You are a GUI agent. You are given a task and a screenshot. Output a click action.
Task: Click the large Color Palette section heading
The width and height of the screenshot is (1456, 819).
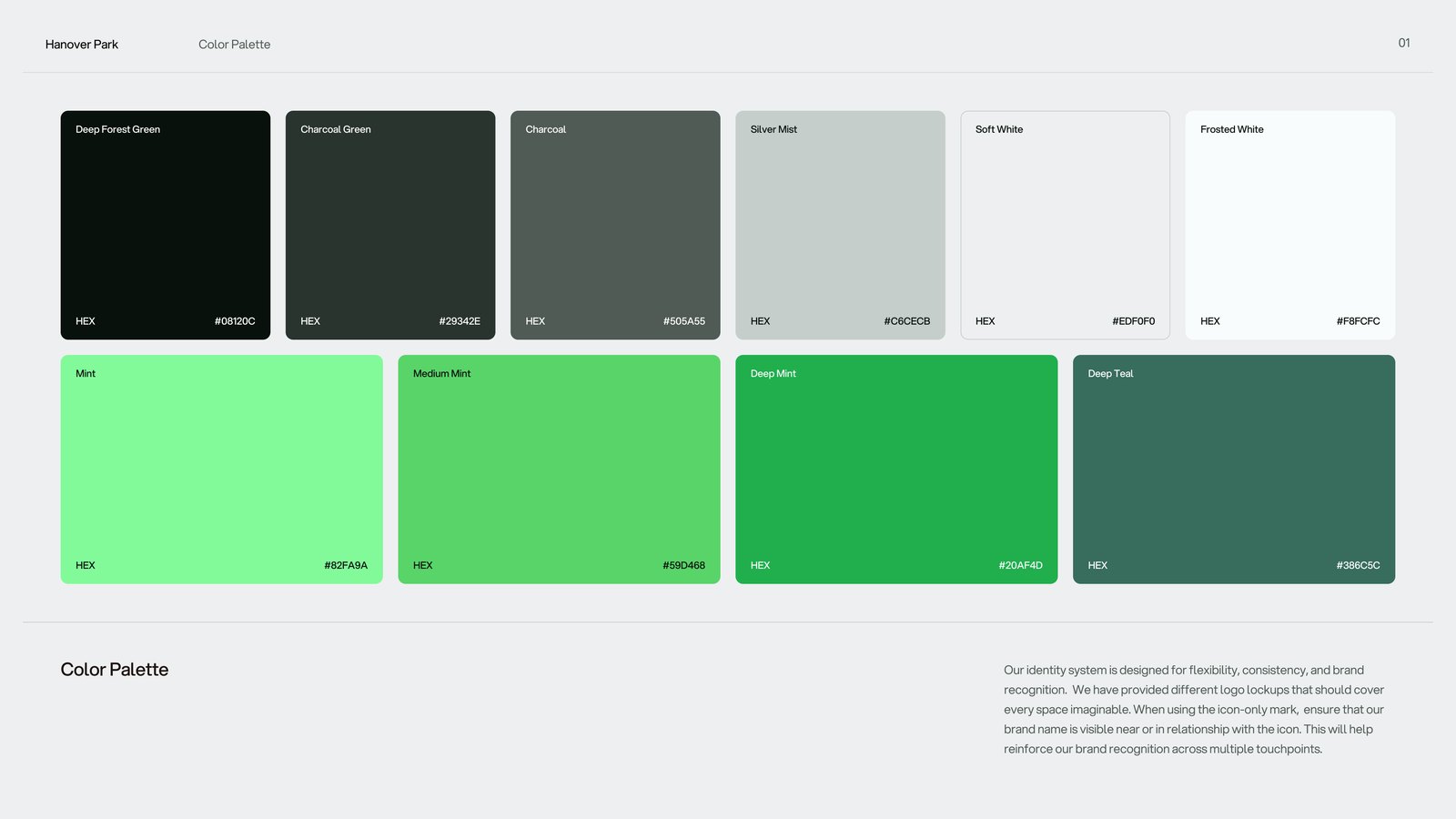115,670
